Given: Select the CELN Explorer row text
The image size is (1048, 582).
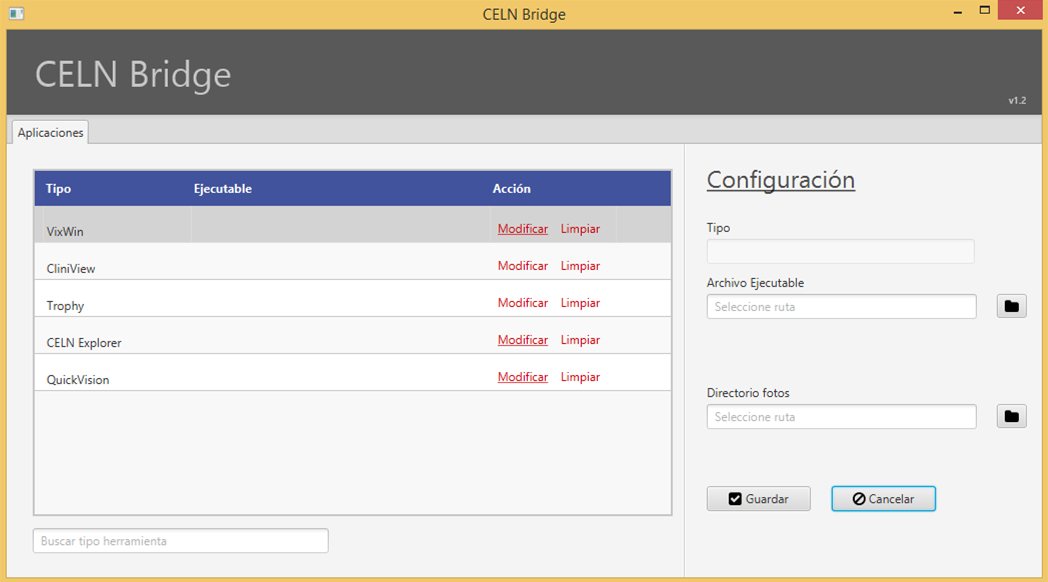Looking at the screenshot, I should pyautogui.click(x=84, y=343).
